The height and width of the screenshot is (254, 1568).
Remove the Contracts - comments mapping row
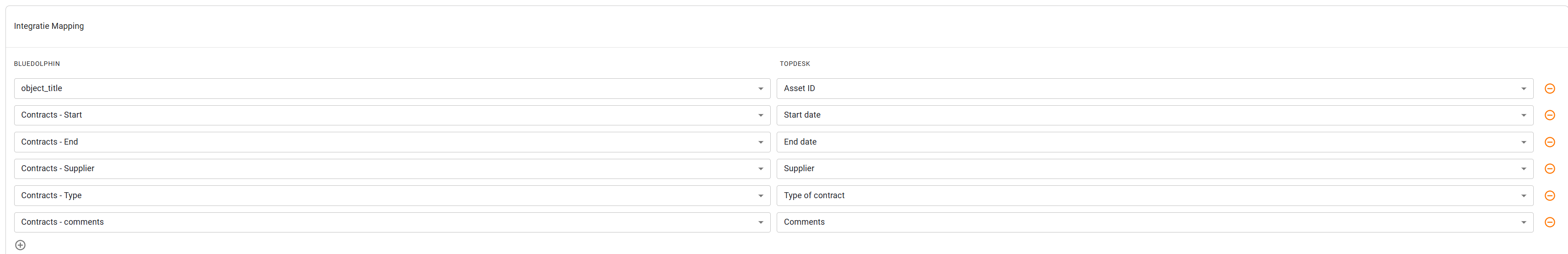[1550, 222]
